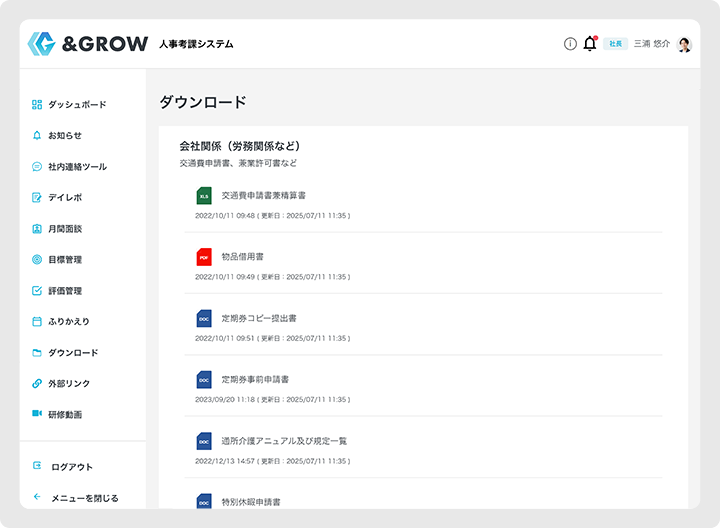Click the 月間面談 person icon

(x=37, y=229)
